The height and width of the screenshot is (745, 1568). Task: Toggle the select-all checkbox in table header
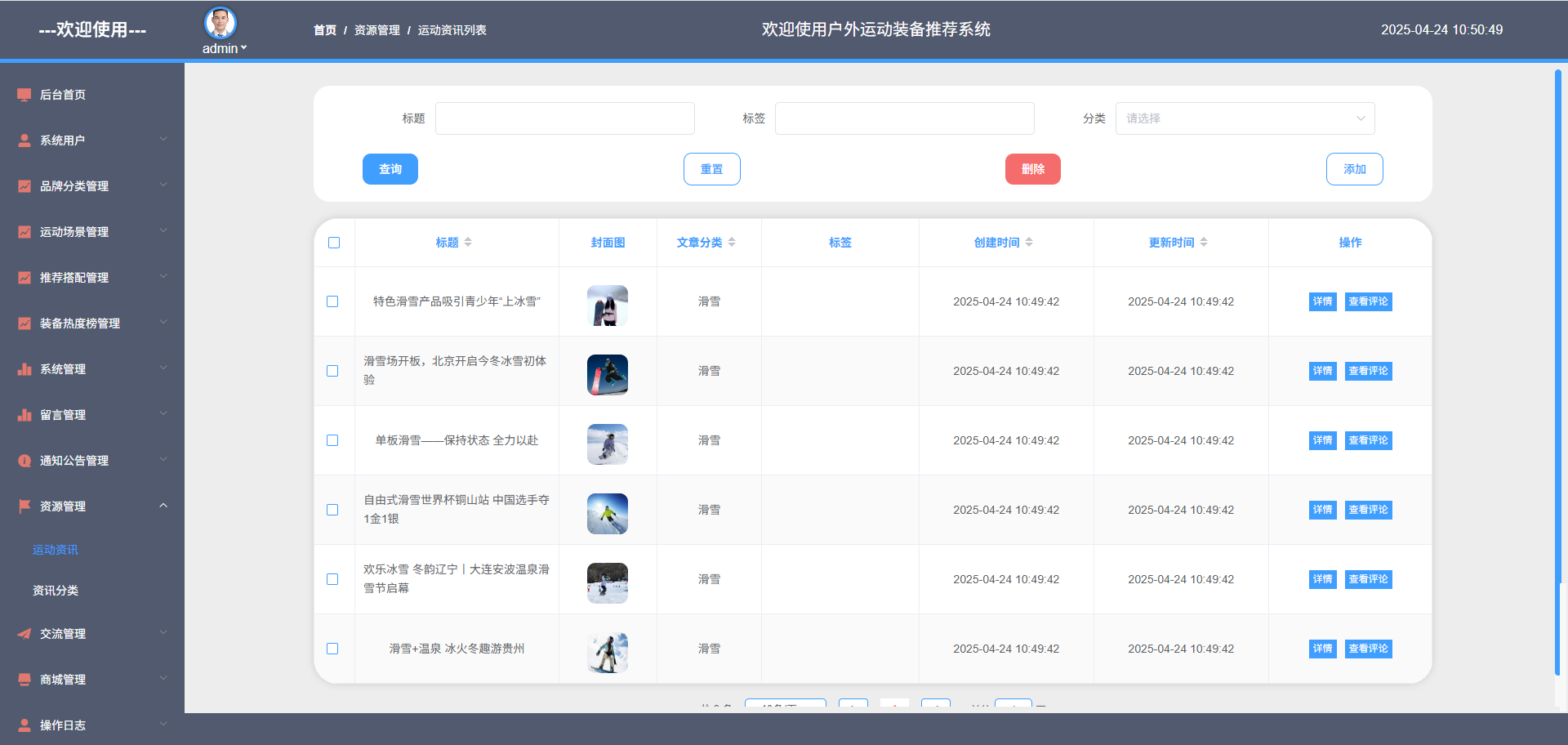click(334, 243)
